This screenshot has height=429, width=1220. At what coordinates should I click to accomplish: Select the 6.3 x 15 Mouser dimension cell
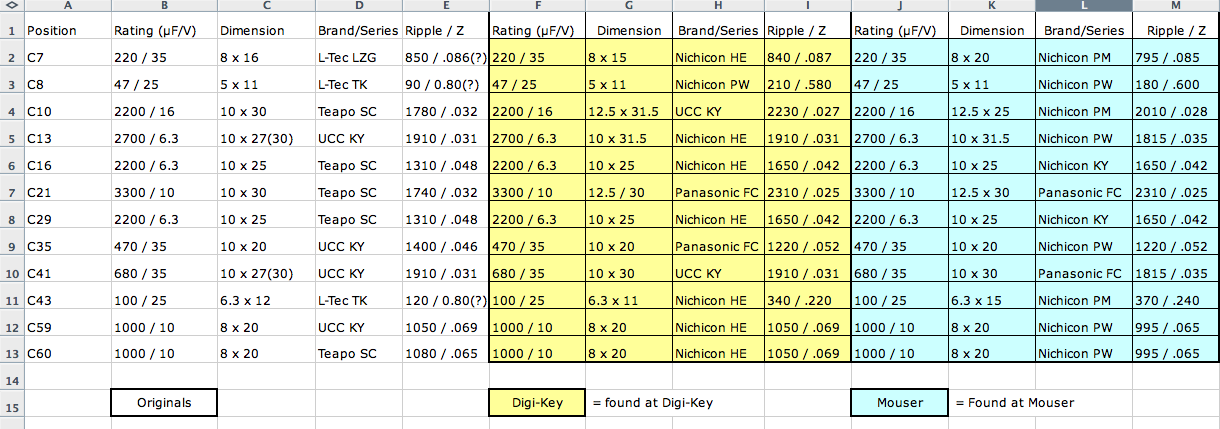990,300
